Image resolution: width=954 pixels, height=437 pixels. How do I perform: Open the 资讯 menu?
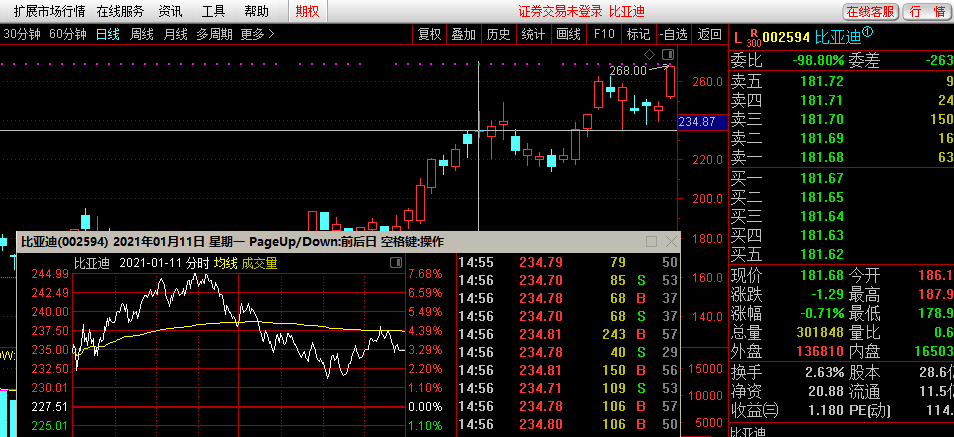click(170, 11)
